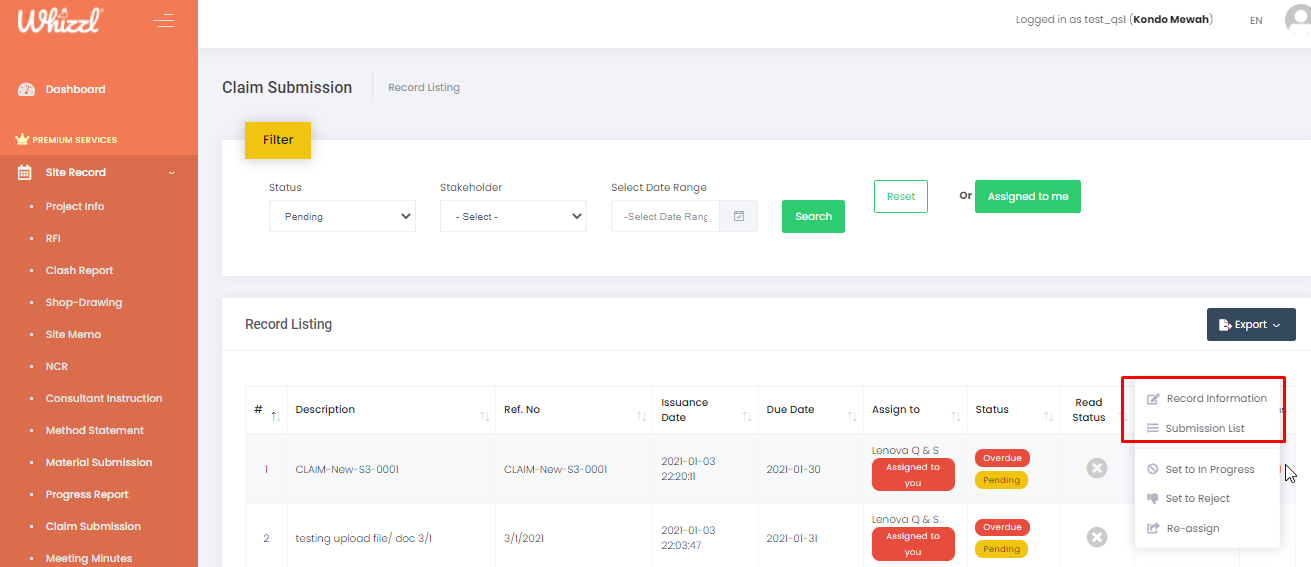1311x567 pixels.
Task: Choose Record Information from the context menu
Action: tap(1215, 398)
